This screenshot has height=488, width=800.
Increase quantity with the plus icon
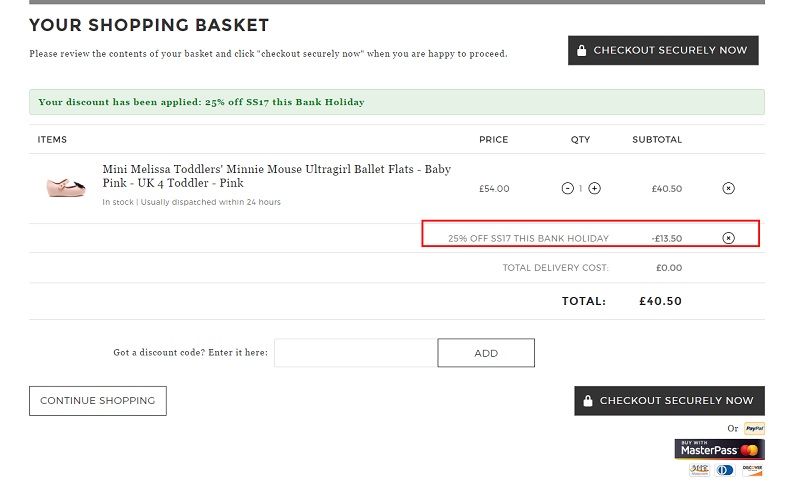coord(594,188)
